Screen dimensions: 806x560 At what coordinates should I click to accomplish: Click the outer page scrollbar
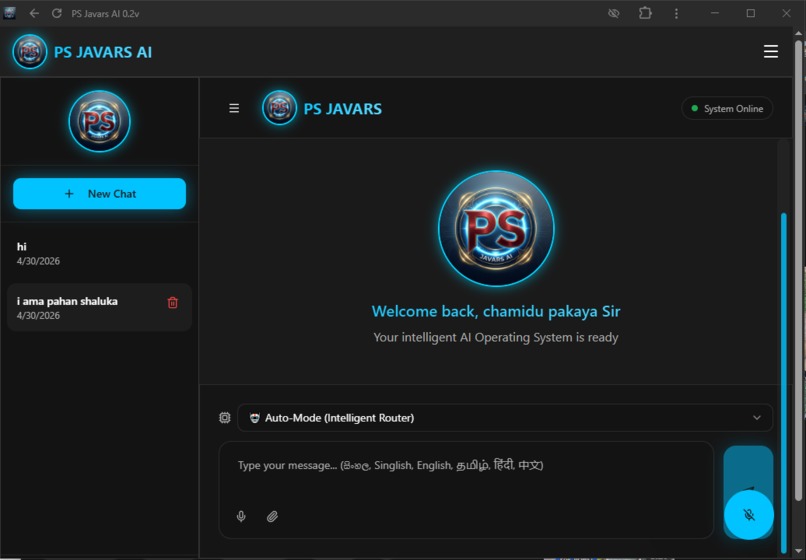798,270
